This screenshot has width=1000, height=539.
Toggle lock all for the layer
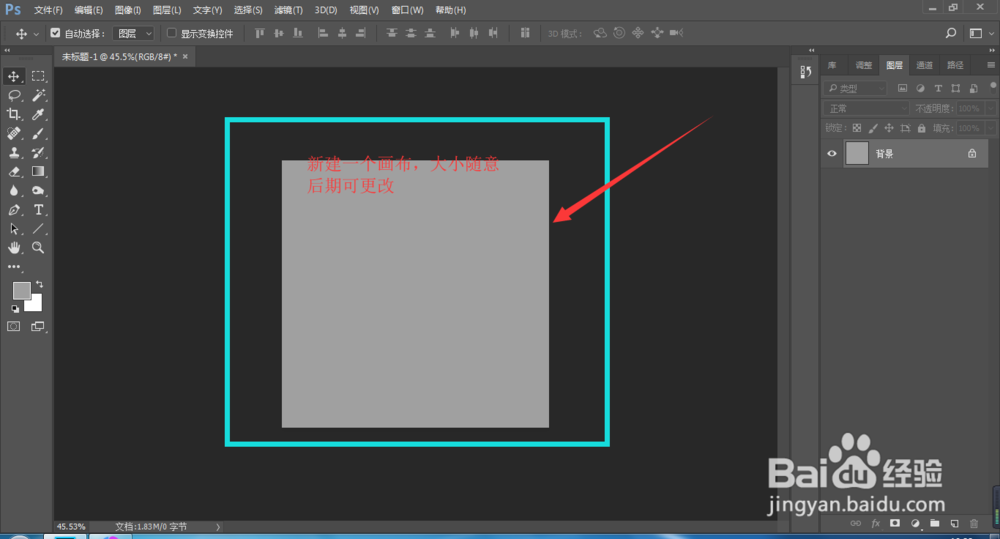(922, 128)
